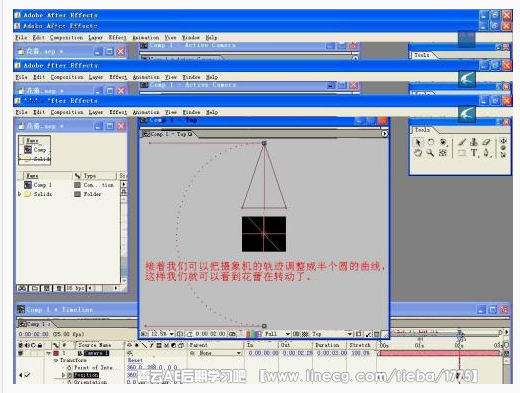Choose the Eraser tool
This screenshot has height=393, width=520.
click(486, 142)
